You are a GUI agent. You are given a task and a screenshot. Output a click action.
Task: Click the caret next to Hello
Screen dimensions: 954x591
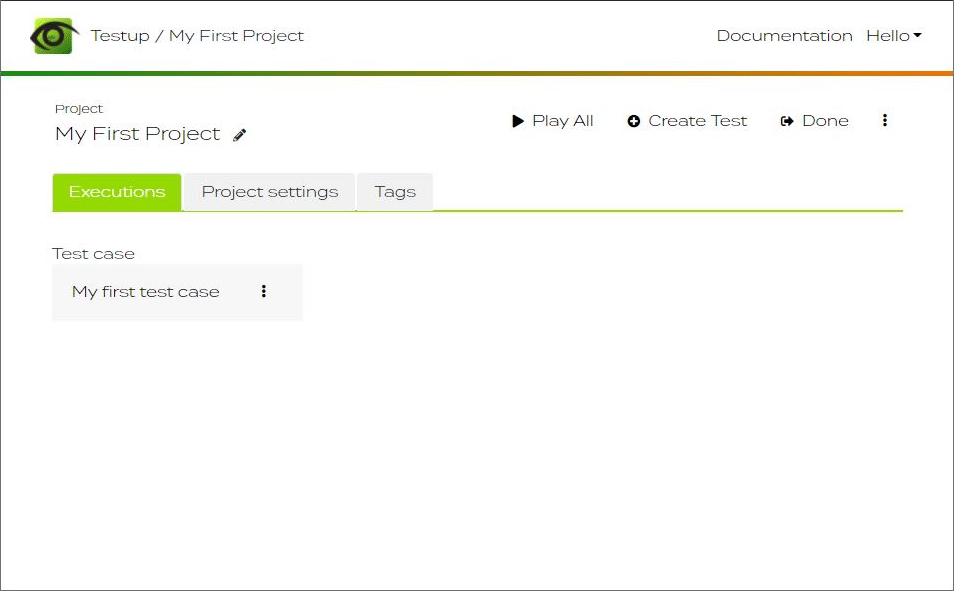click(x=917, y=35)
